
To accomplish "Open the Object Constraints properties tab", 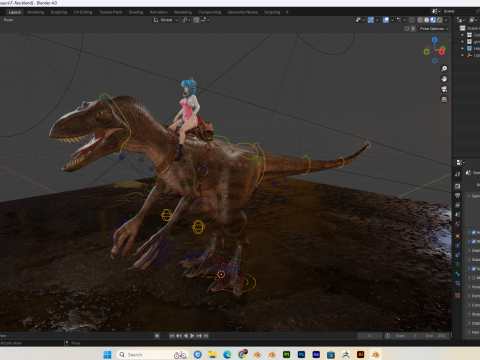I will coord(458,255).
